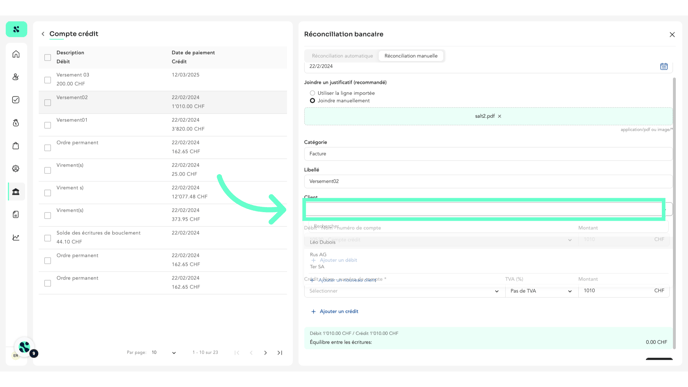Open the Sélectionner credit account dropdown
This screenshot has width=688, height=387.
point(404,291)
